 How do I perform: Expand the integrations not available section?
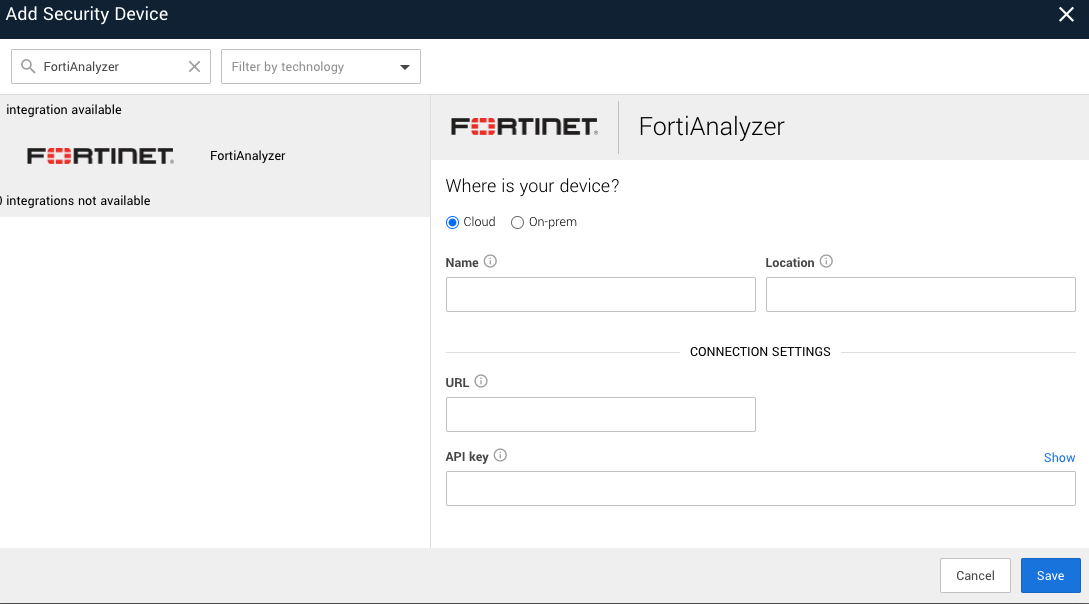75,200
